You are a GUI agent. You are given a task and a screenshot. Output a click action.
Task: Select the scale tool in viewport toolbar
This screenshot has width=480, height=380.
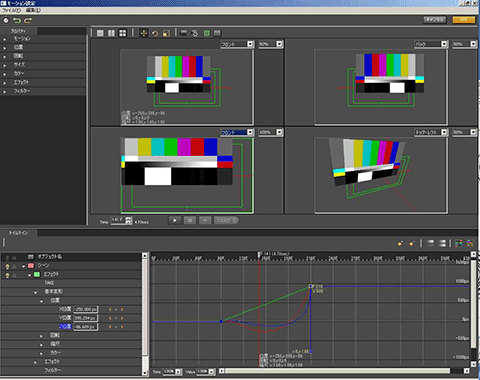[166, 33]
